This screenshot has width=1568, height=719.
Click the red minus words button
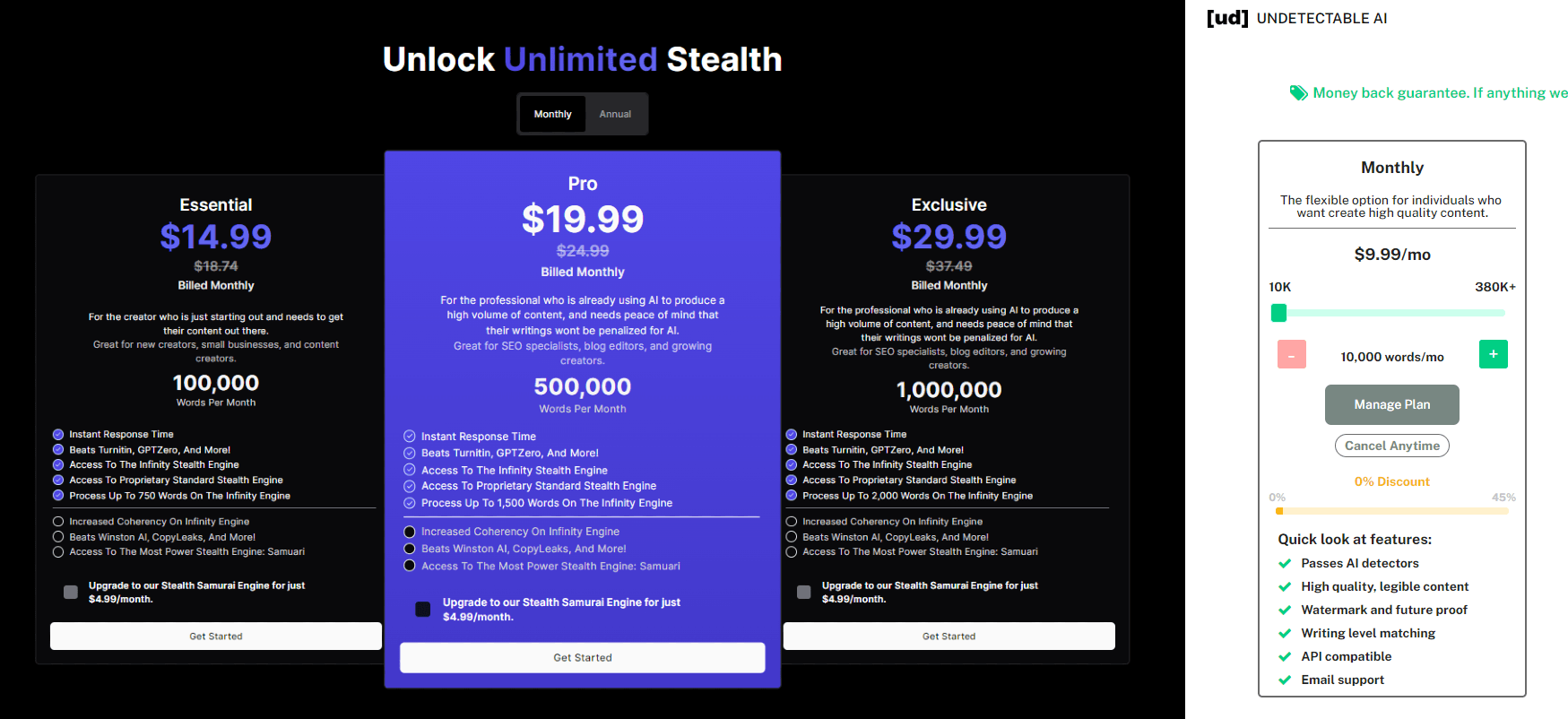(1291, 354)
